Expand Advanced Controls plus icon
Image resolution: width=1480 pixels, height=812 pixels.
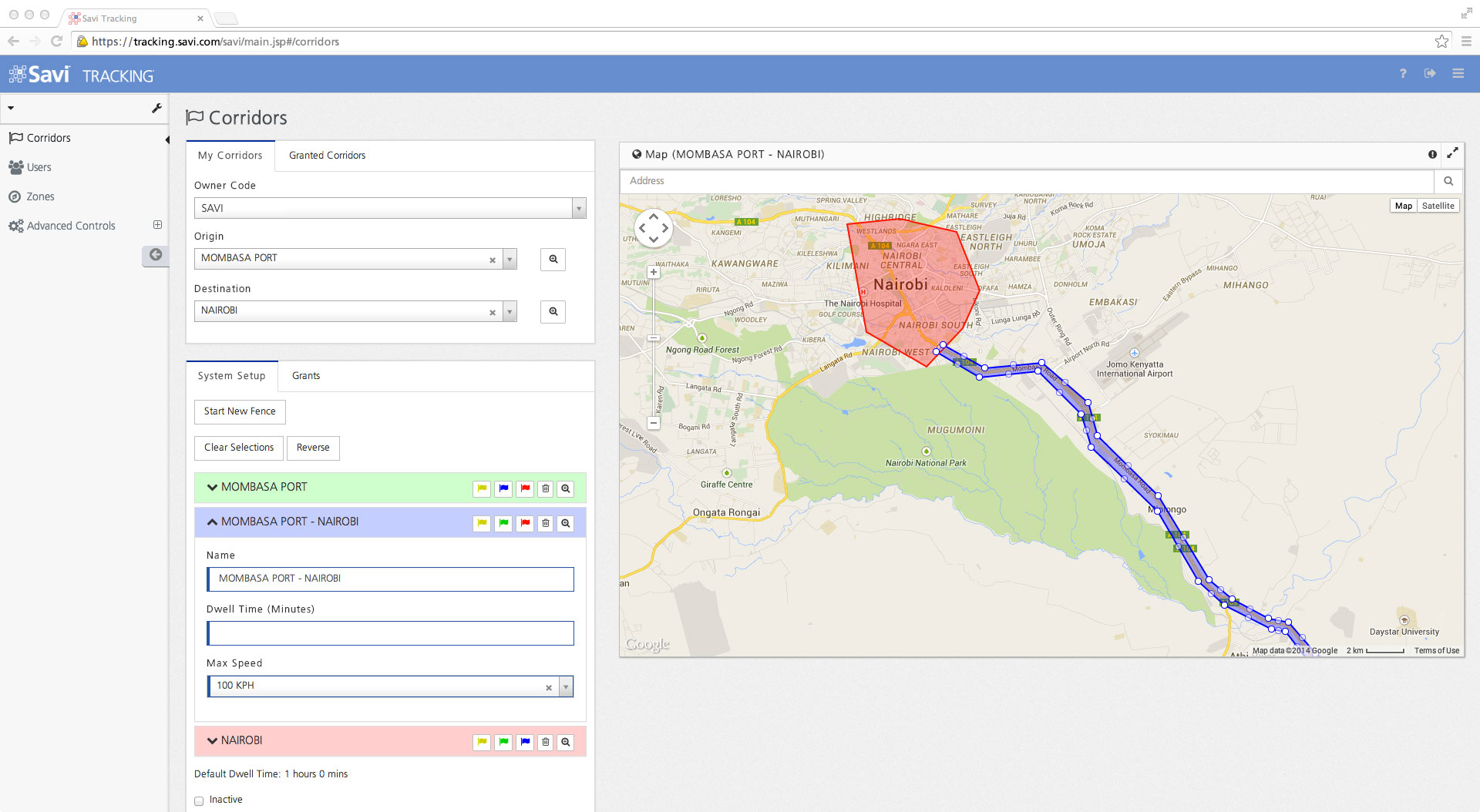157,225
